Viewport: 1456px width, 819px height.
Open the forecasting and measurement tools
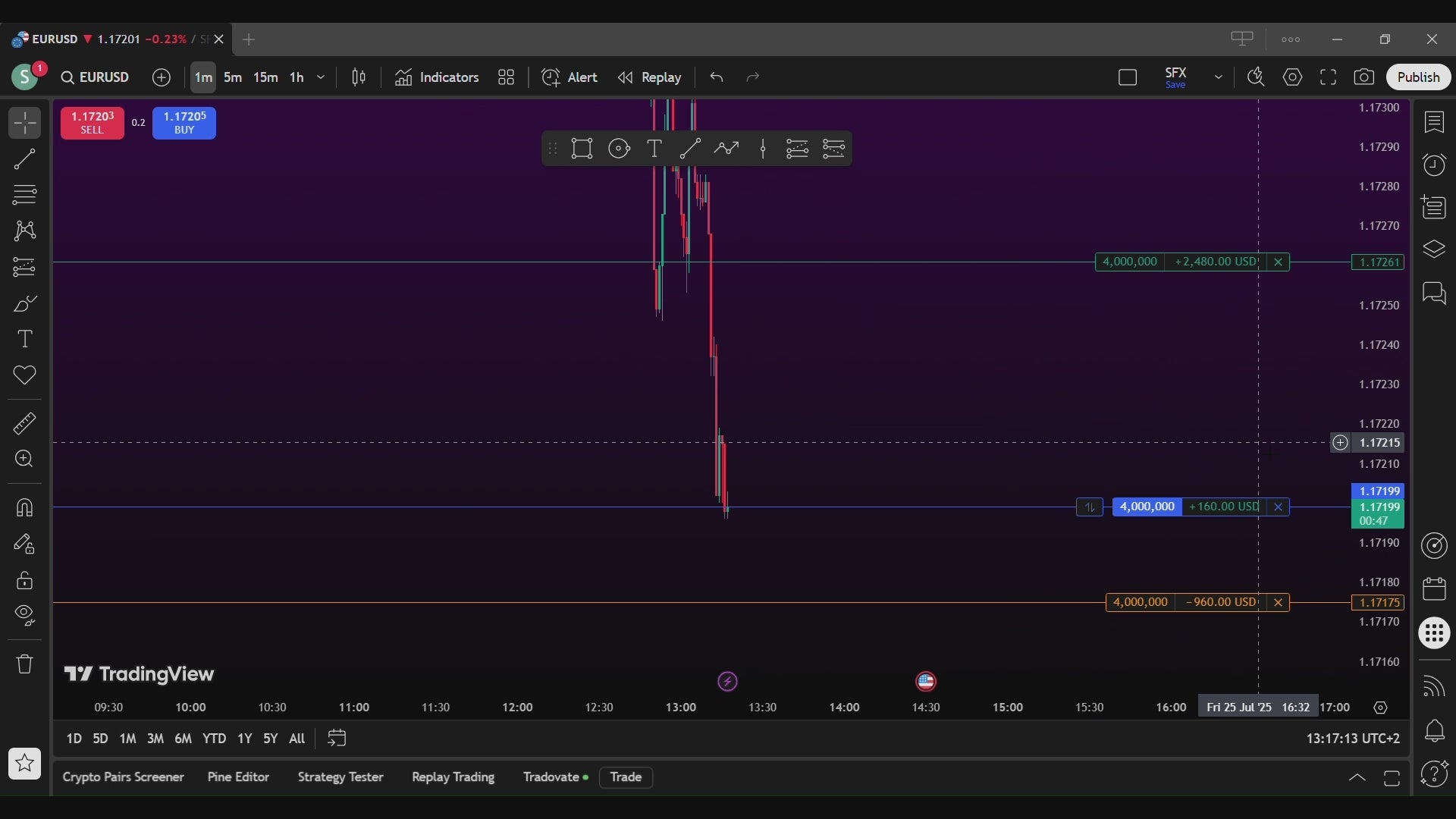point(24,267)
